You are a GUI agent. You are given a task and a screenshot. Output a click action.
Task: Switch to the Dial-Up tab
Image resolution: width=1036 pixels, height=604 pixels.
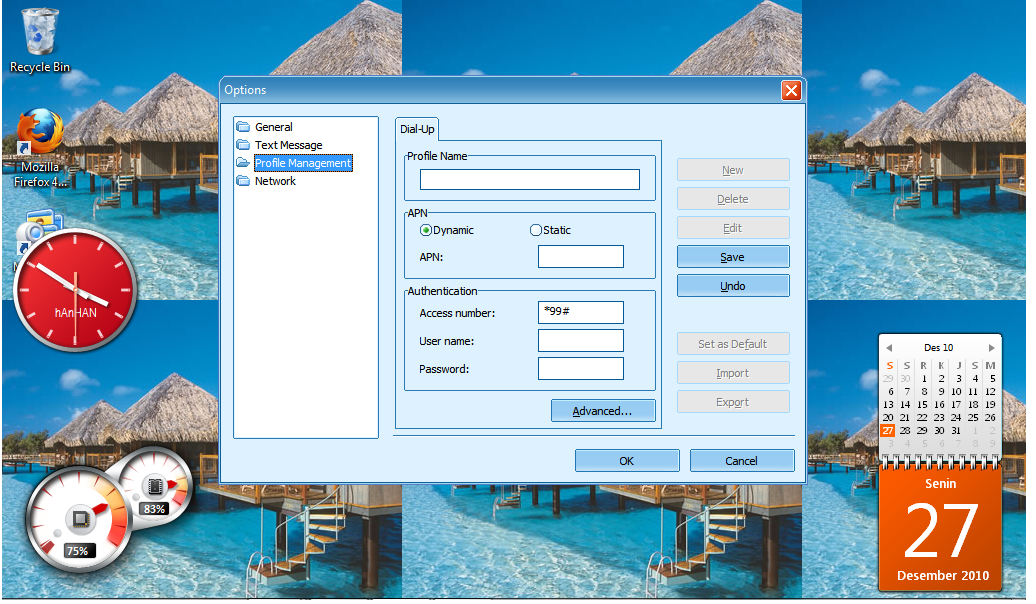pos(417,129)
